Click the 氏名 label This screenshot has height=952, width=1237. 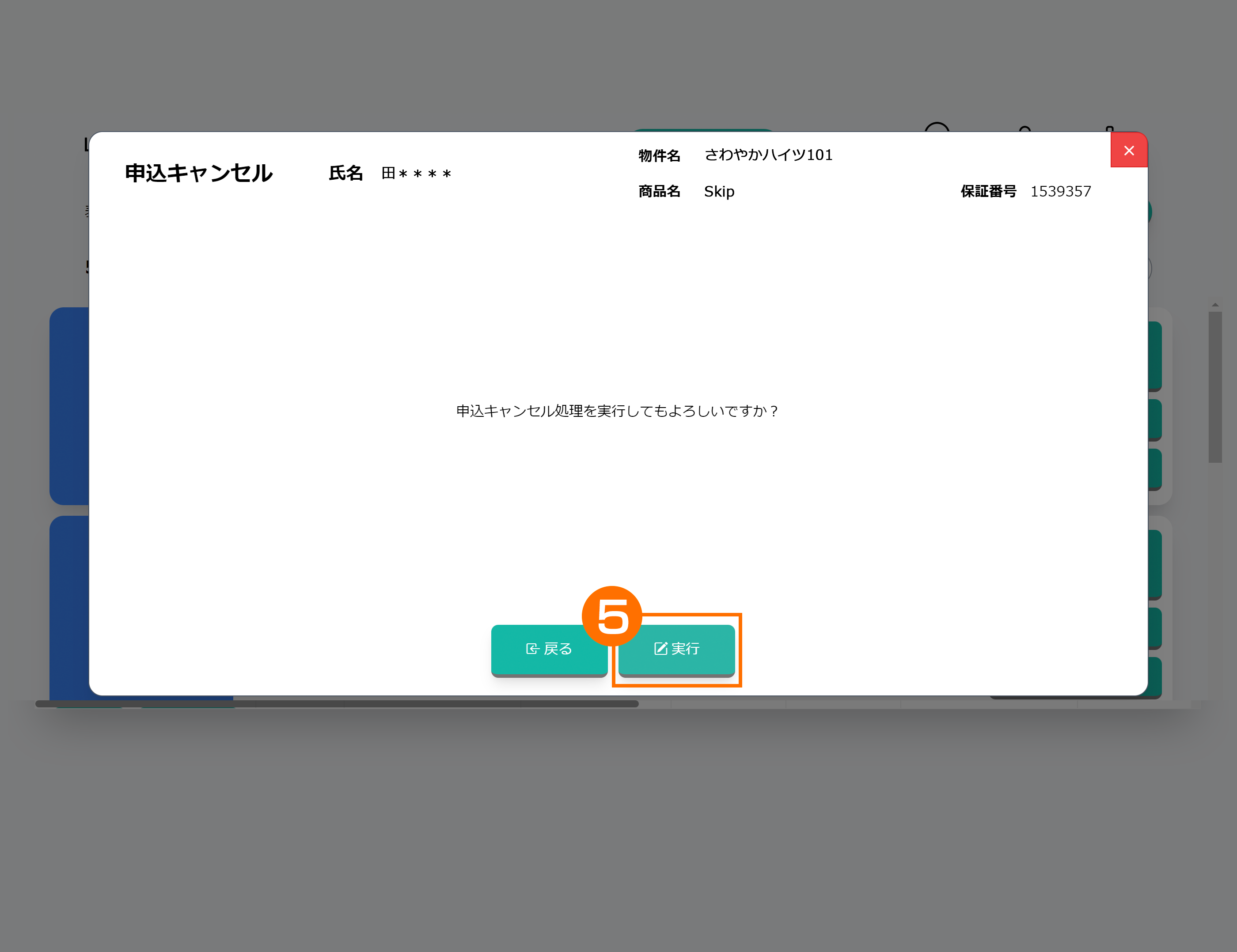[345, 173]
